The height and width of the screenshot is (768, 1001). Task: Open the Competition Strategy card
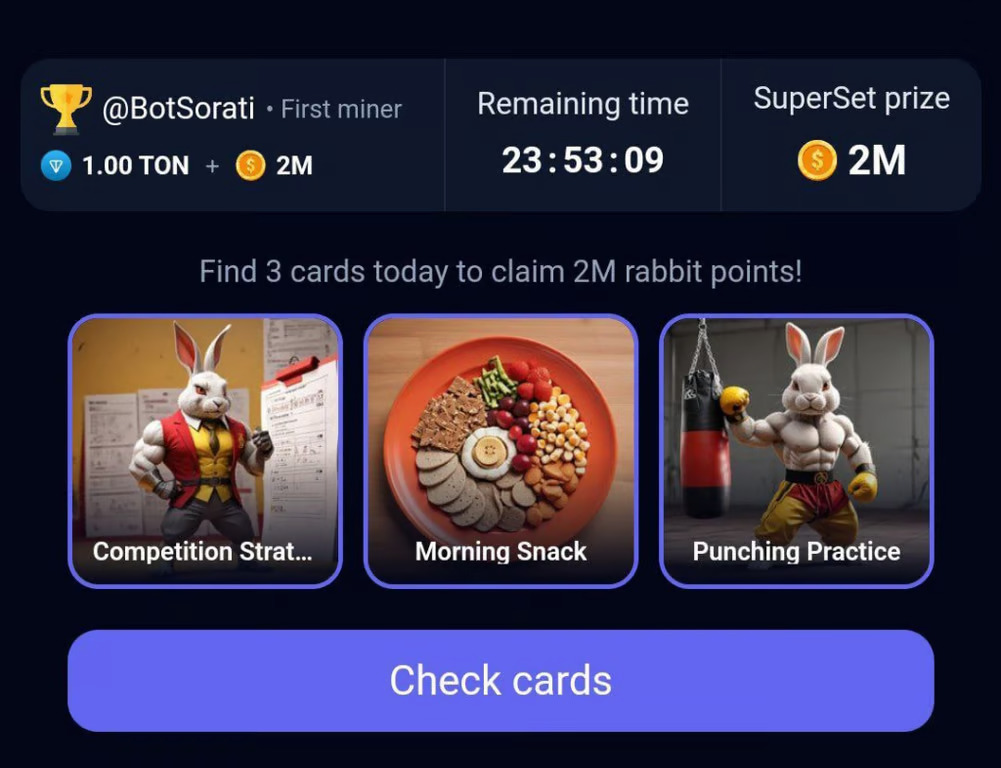pos(205,451)
